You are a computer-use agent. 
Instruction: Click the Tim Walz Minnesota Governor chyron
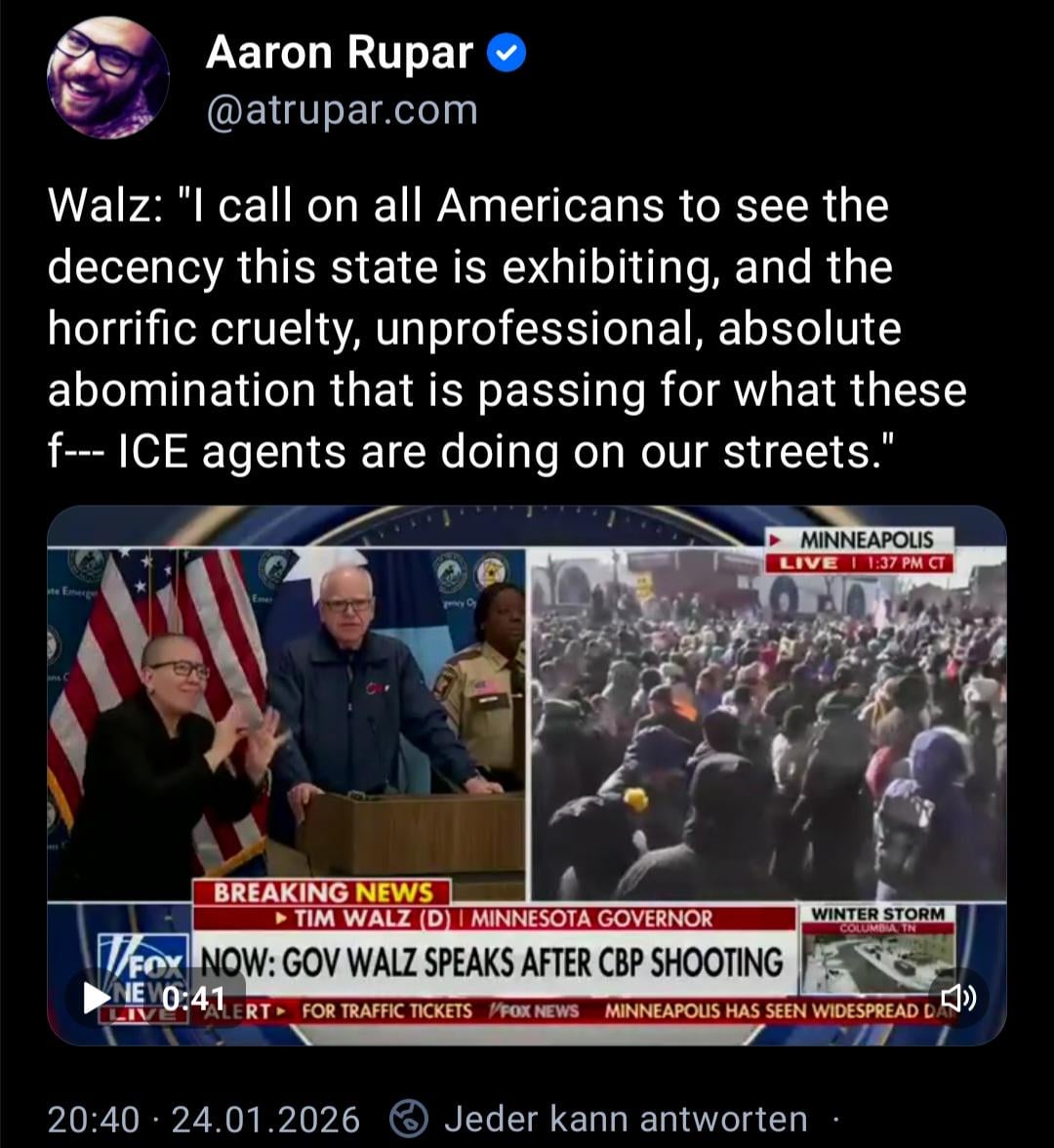point(494,918)
